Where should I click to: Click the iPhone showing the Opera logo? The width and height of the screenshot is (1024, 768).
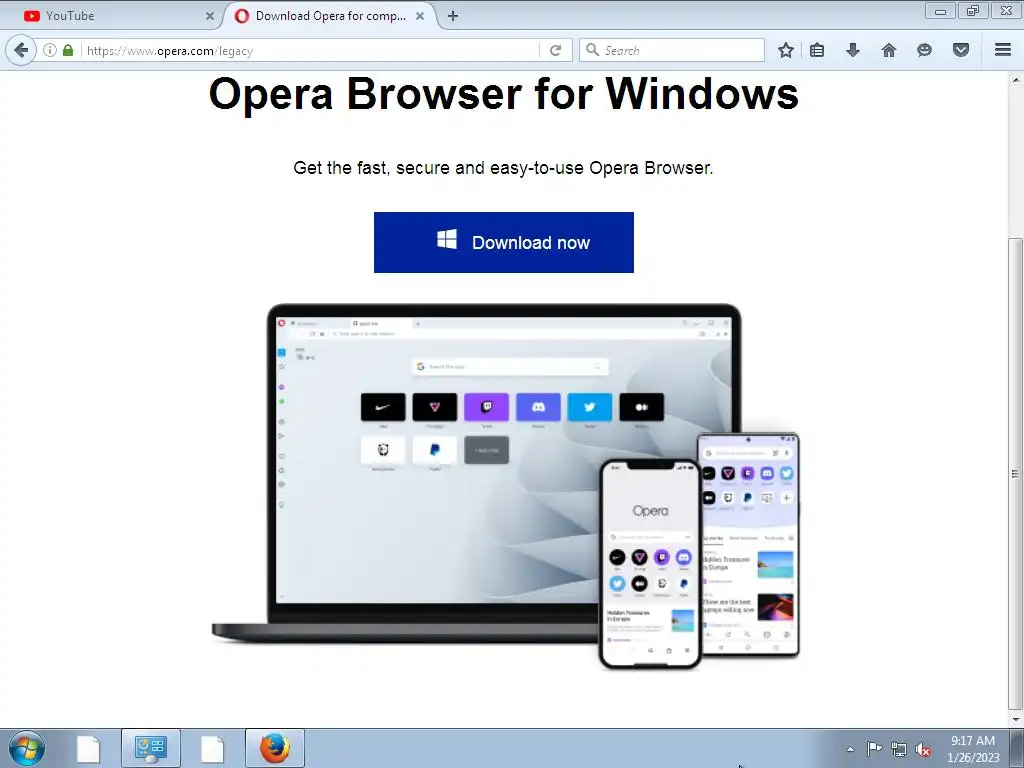[650, 564]
